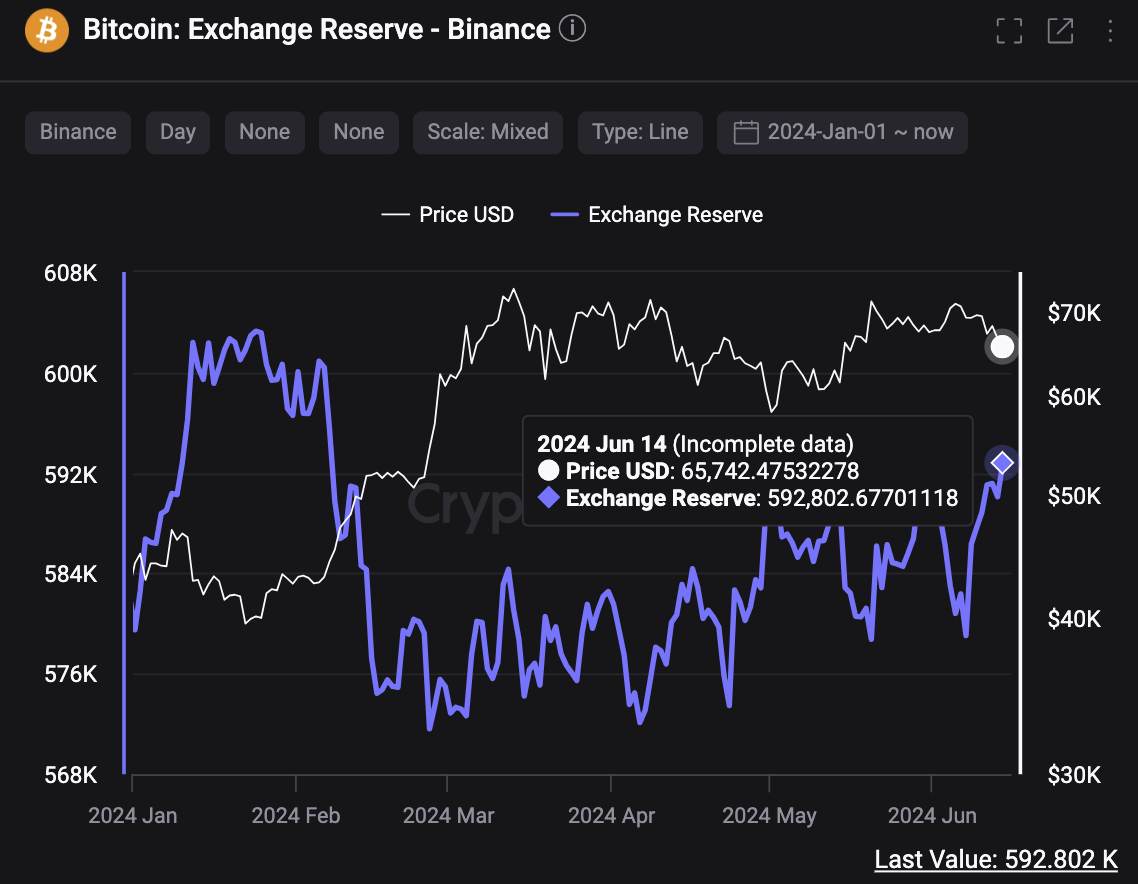Open chart in new window icon
Screen dimensions: 1138x884
[1060, 31]
